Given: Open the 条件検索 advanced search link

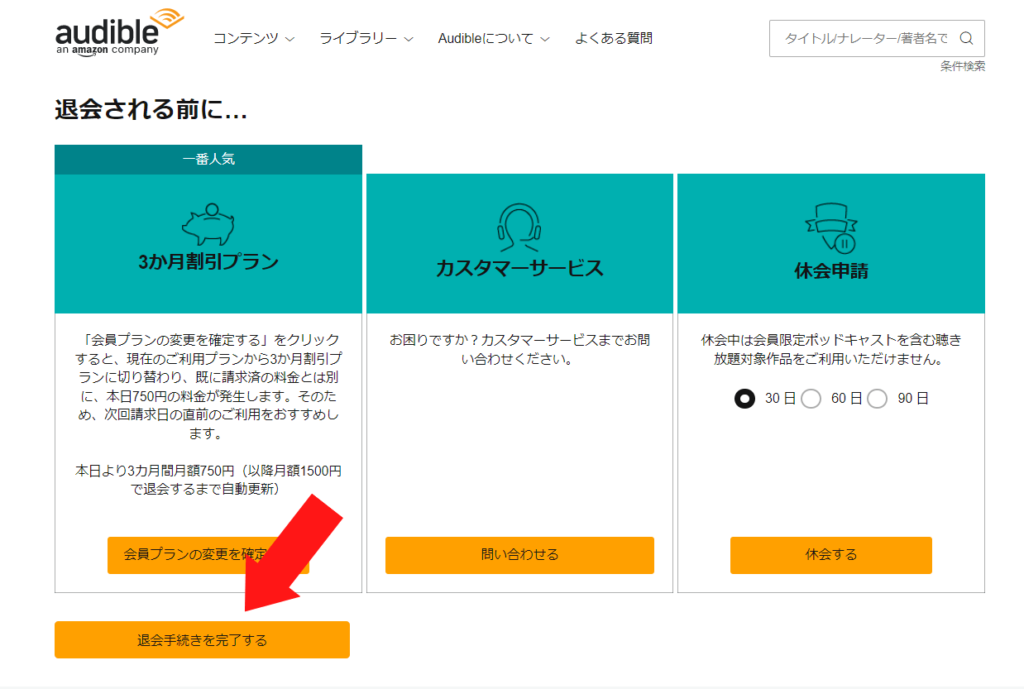Looking at the screenshot, I should [x=963, y=66].
